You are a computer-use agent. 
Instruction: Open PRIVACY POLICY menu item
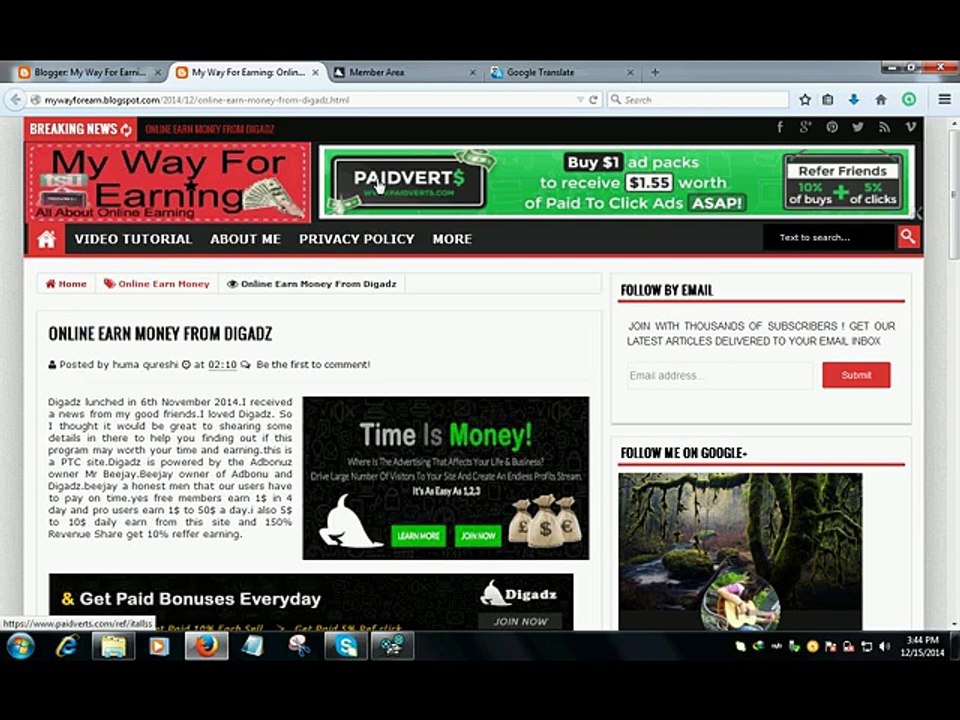coord(356,239)
